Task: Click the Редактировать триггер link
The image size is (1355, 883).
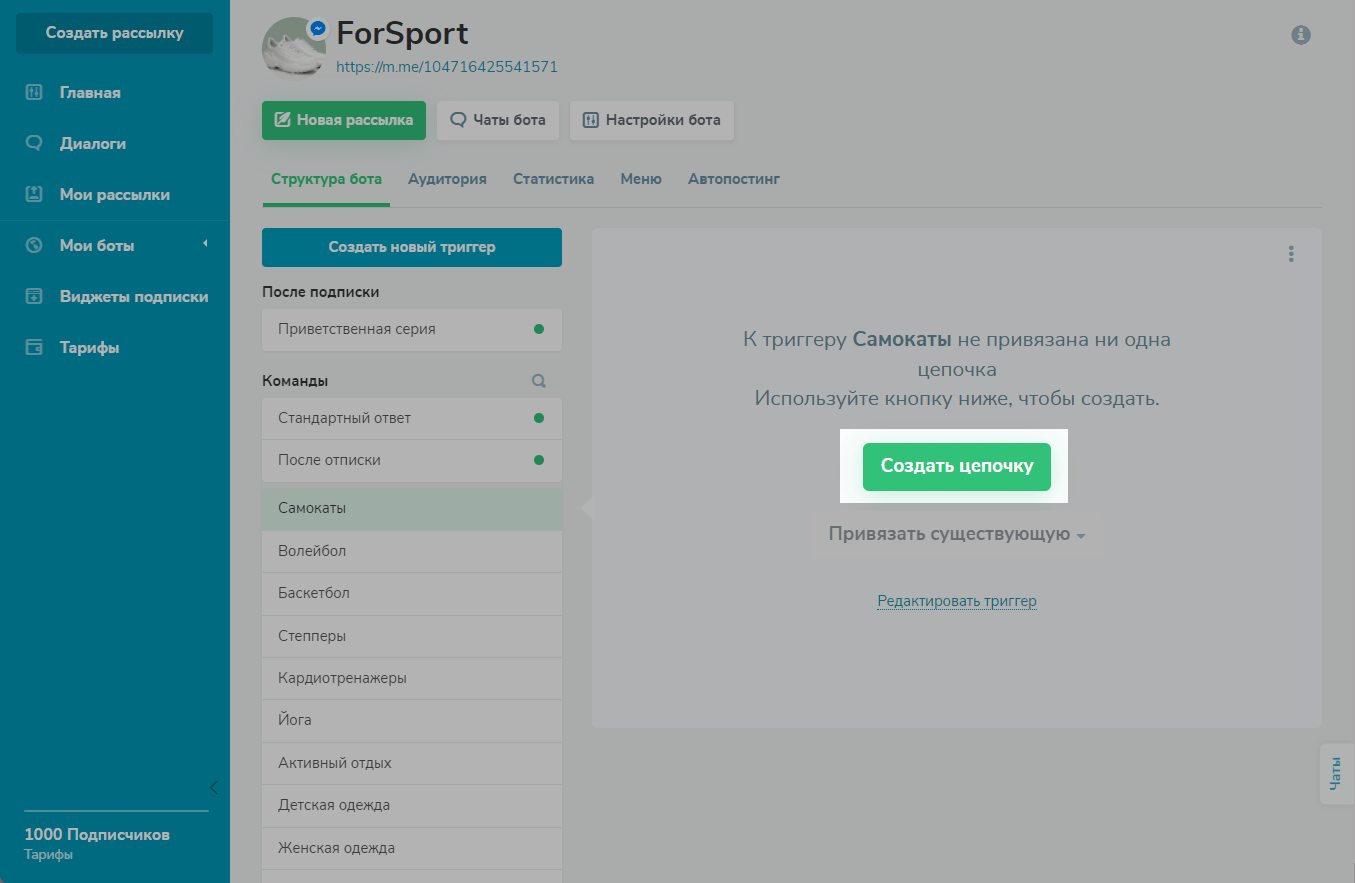Action: 956,601
